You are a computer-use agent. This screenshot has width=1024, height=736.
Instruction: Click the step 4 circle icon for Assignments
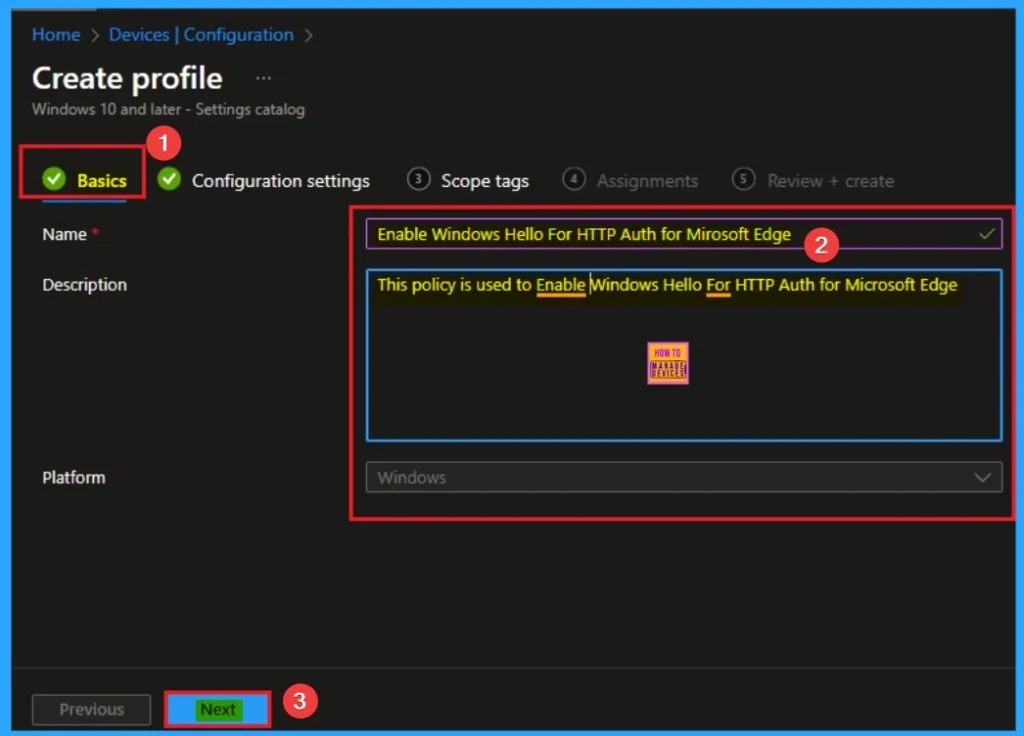click(574, 180)
